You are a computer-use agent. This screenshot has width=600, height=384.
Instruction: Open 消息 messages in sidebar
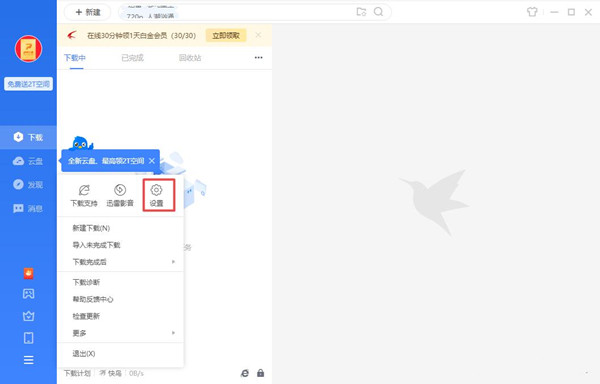[x=28, y=208]
